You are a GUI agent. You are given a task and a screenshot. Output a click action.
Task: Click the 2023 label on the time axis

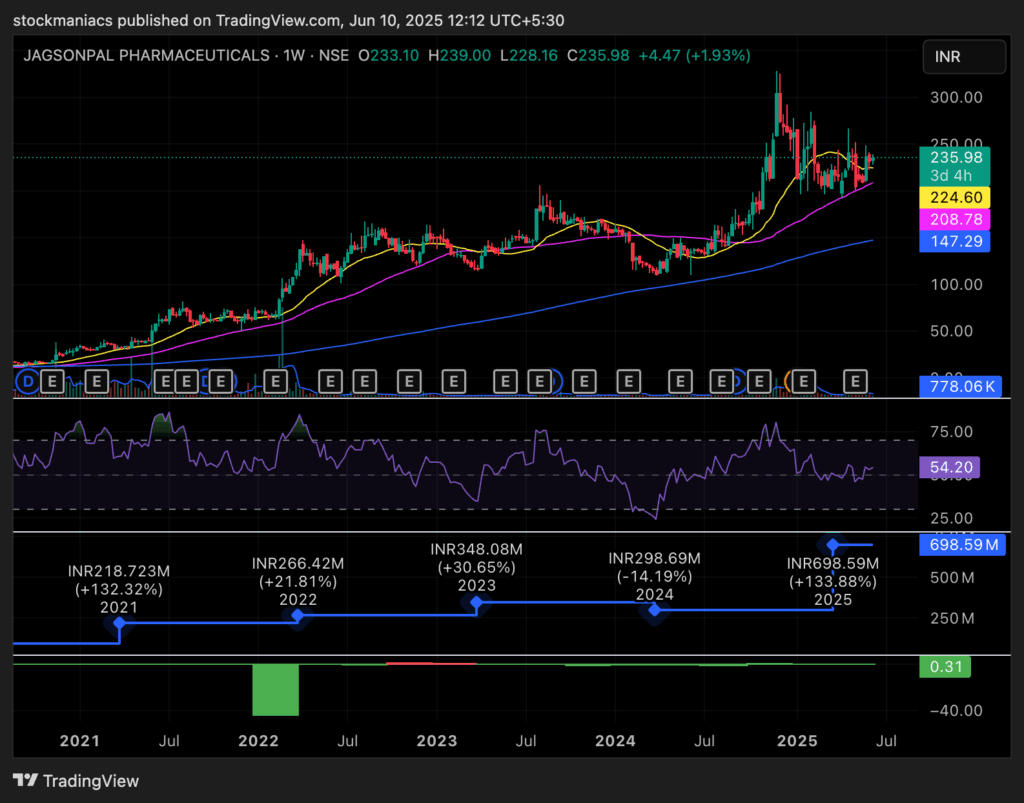[437, 741]
